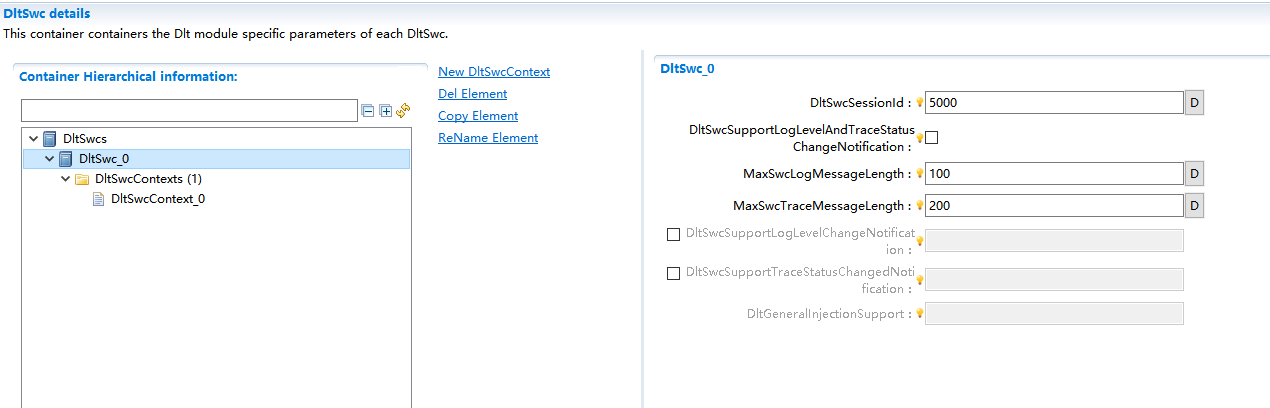Click lightbulb hint beside MaxSwcLogMessageLength
The height and width of the screenshot is (408, 1270).
coord(920,174)
